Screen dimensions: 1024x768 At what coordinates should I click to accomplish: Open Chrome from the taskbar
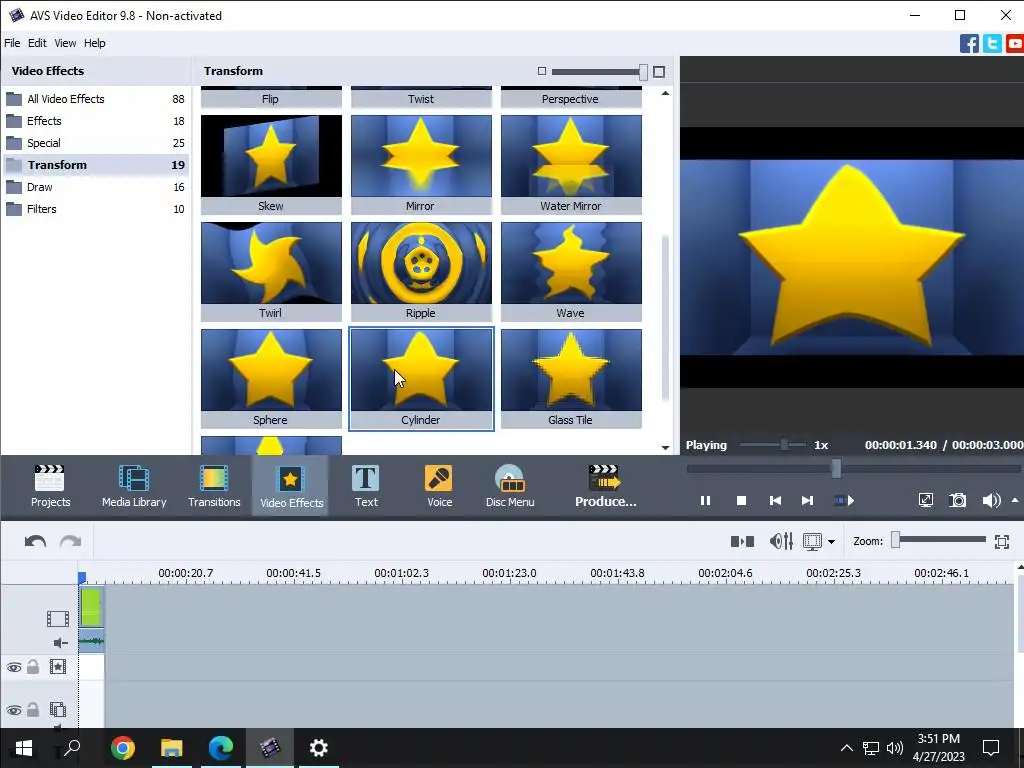[123, 747]
